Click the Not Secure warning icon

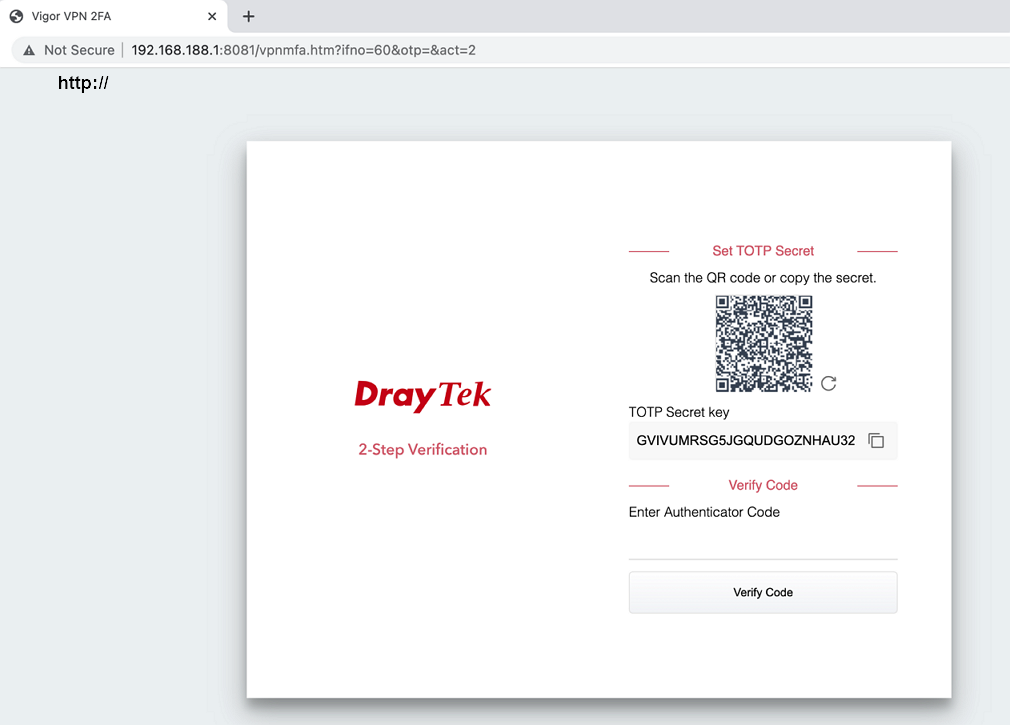tap(29, 50)
